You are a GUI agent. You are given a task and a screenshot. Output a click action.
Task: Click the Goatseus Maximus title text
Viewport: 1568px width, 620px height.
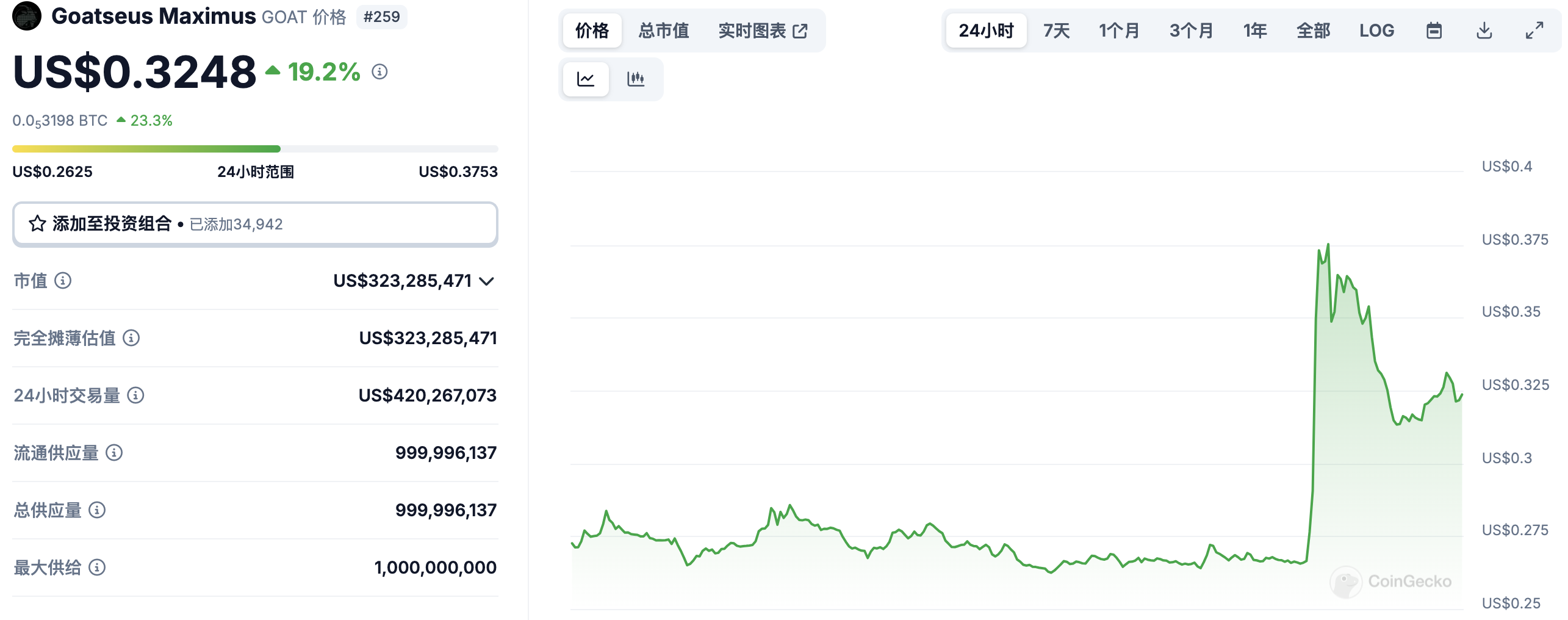(x=154, y=16)
